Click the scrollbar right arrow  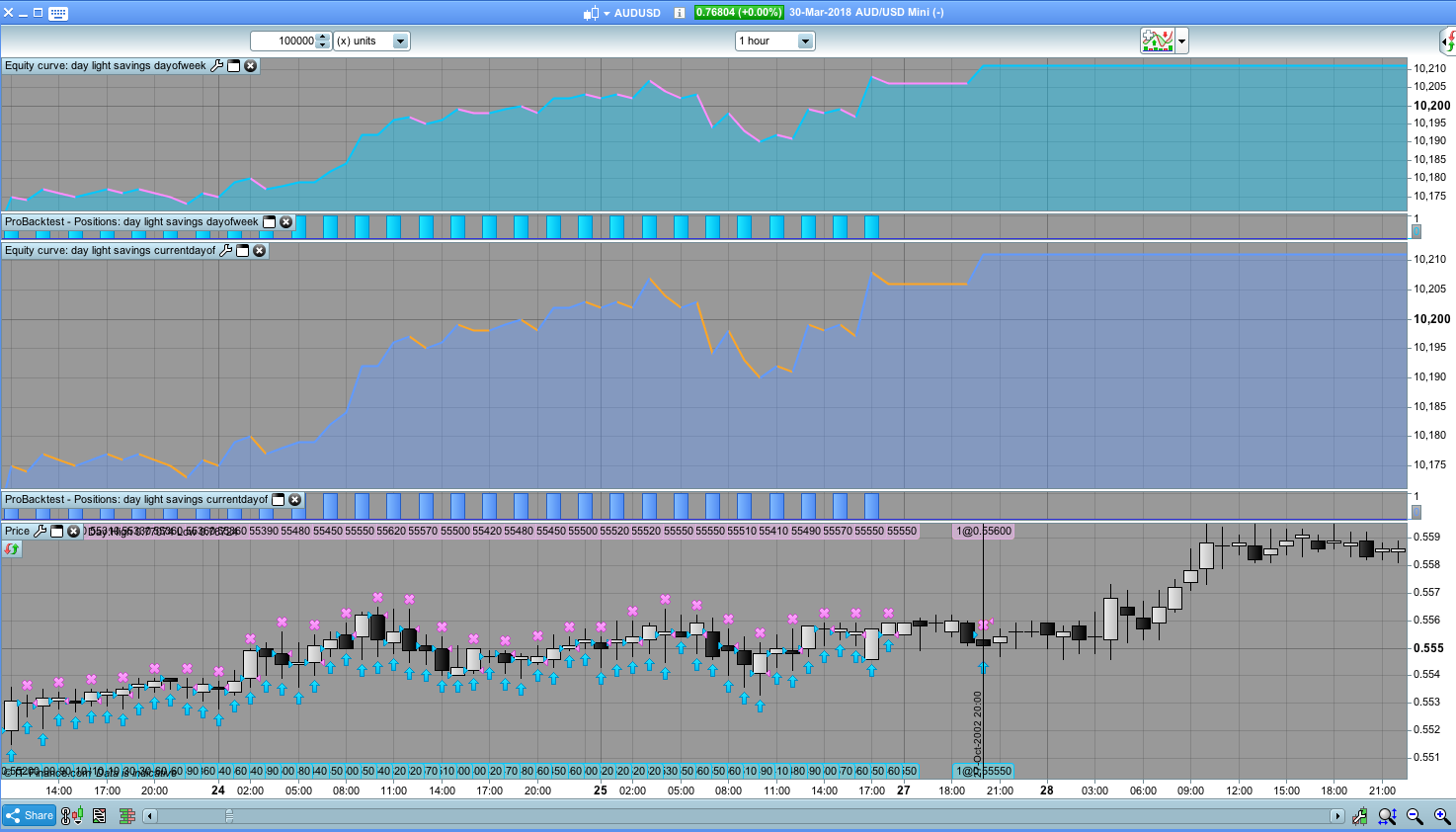(1337, 816)
